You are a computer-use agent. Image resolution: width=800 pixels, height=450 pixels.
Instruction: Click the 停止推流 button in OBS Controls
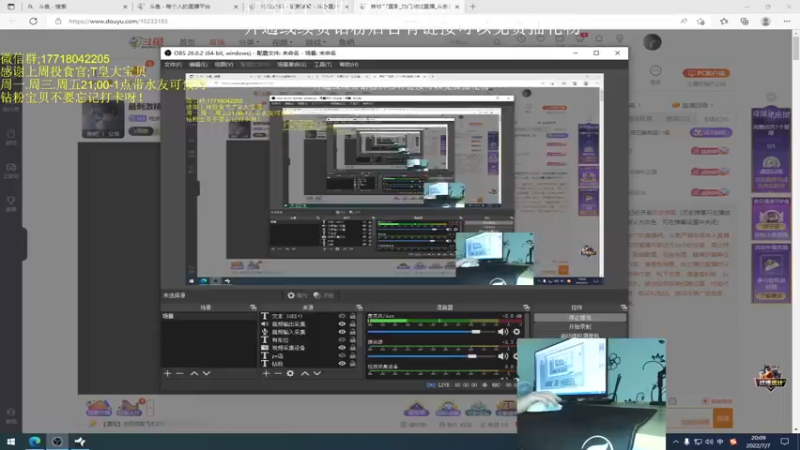[x=580, y=317]
